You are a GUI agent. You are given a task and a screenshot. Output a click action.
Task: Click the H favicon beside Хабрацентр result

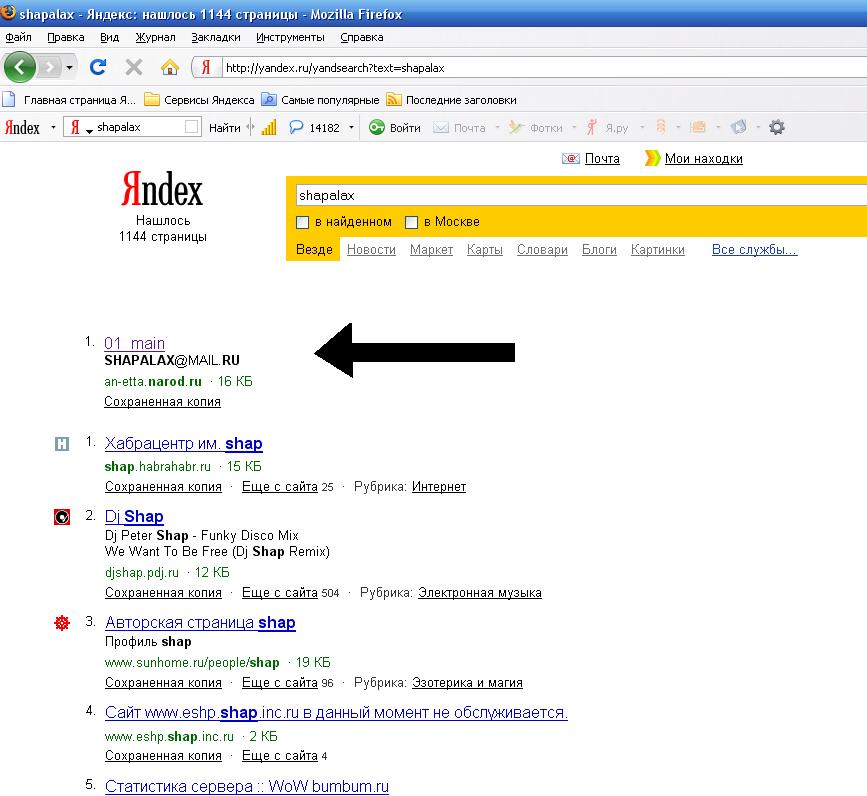click(62, 443)
